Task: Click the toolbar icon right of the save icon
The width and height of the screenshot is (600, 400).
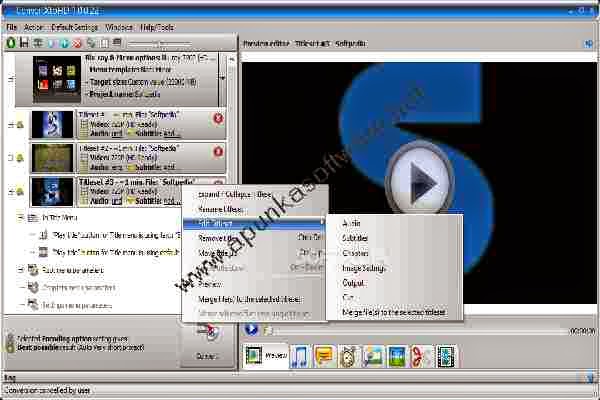Action: (x=38, y=43)
